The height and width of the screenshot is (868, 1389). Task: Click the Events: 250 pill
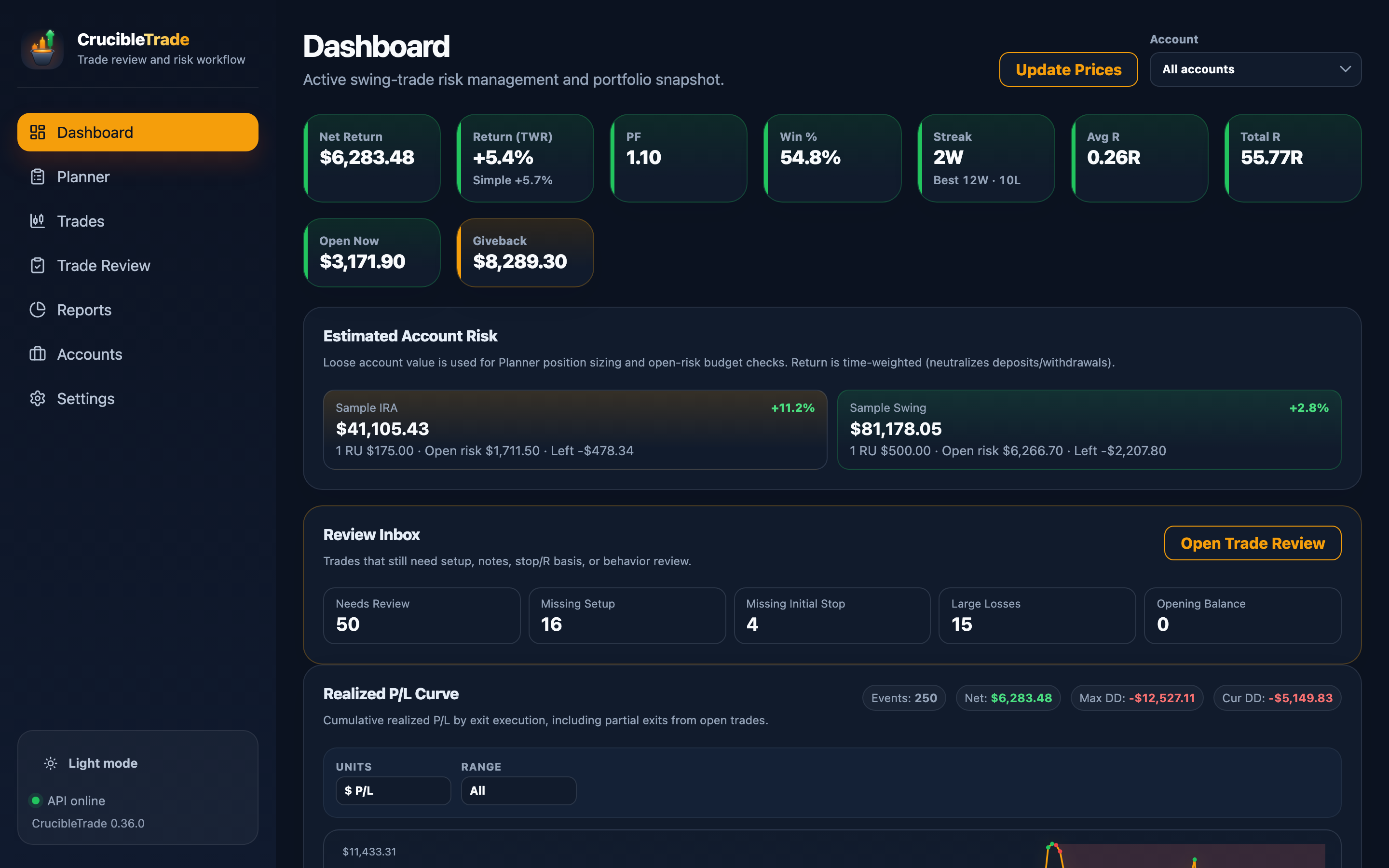pos(904,698)
